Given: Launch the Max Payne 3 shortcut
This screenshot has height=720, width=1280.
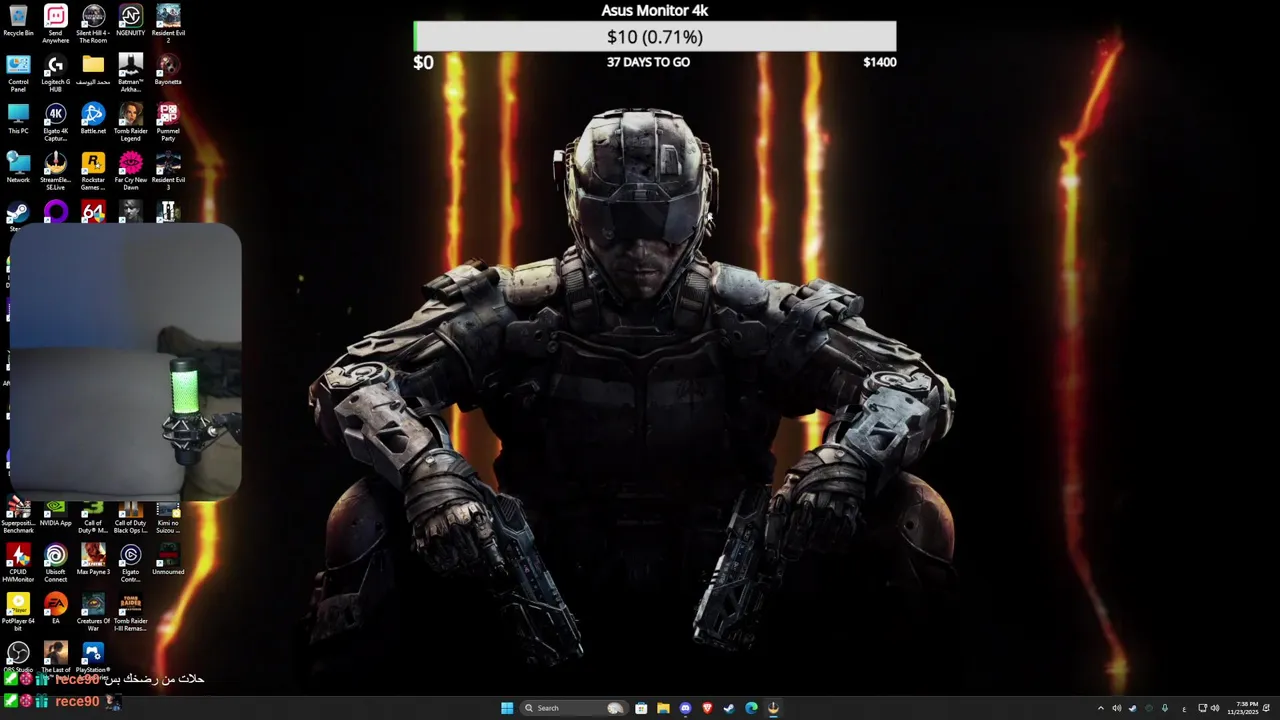Looking at the screenshot, I should pyautogui.click(x=93, y=560).
